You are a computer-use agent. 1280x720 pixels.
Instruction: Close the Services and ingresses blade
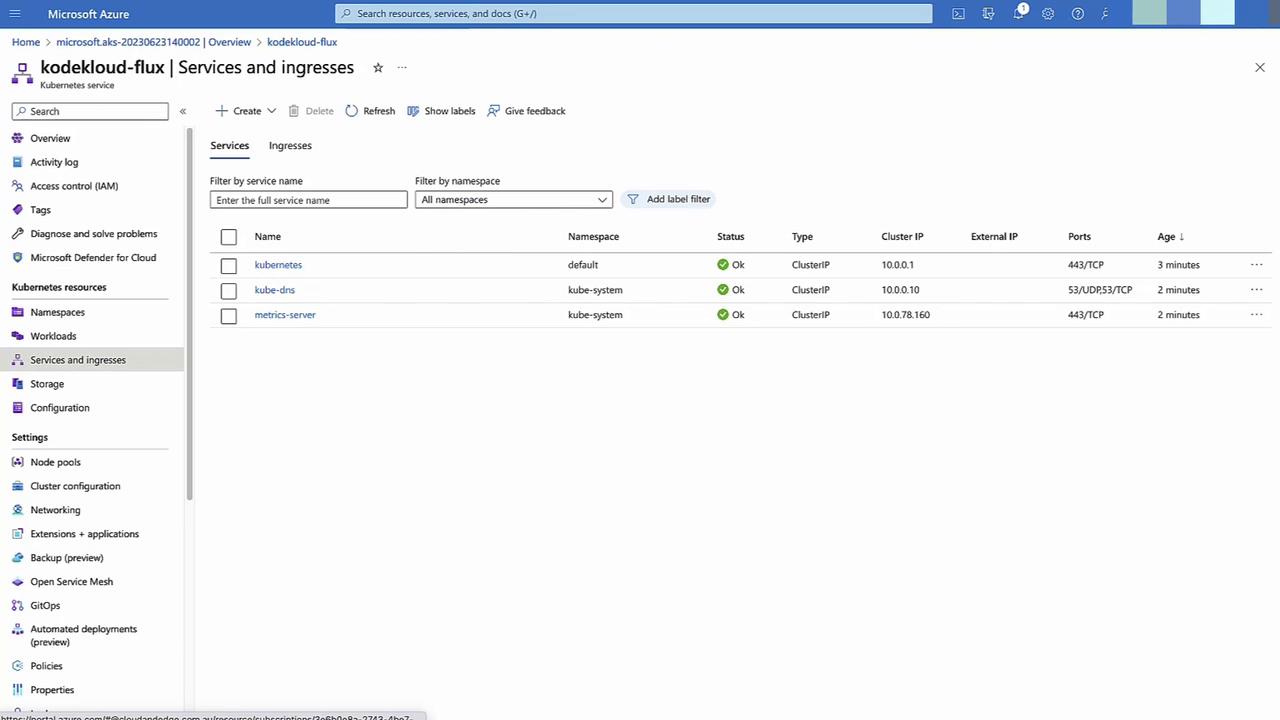pos(1259,67)
